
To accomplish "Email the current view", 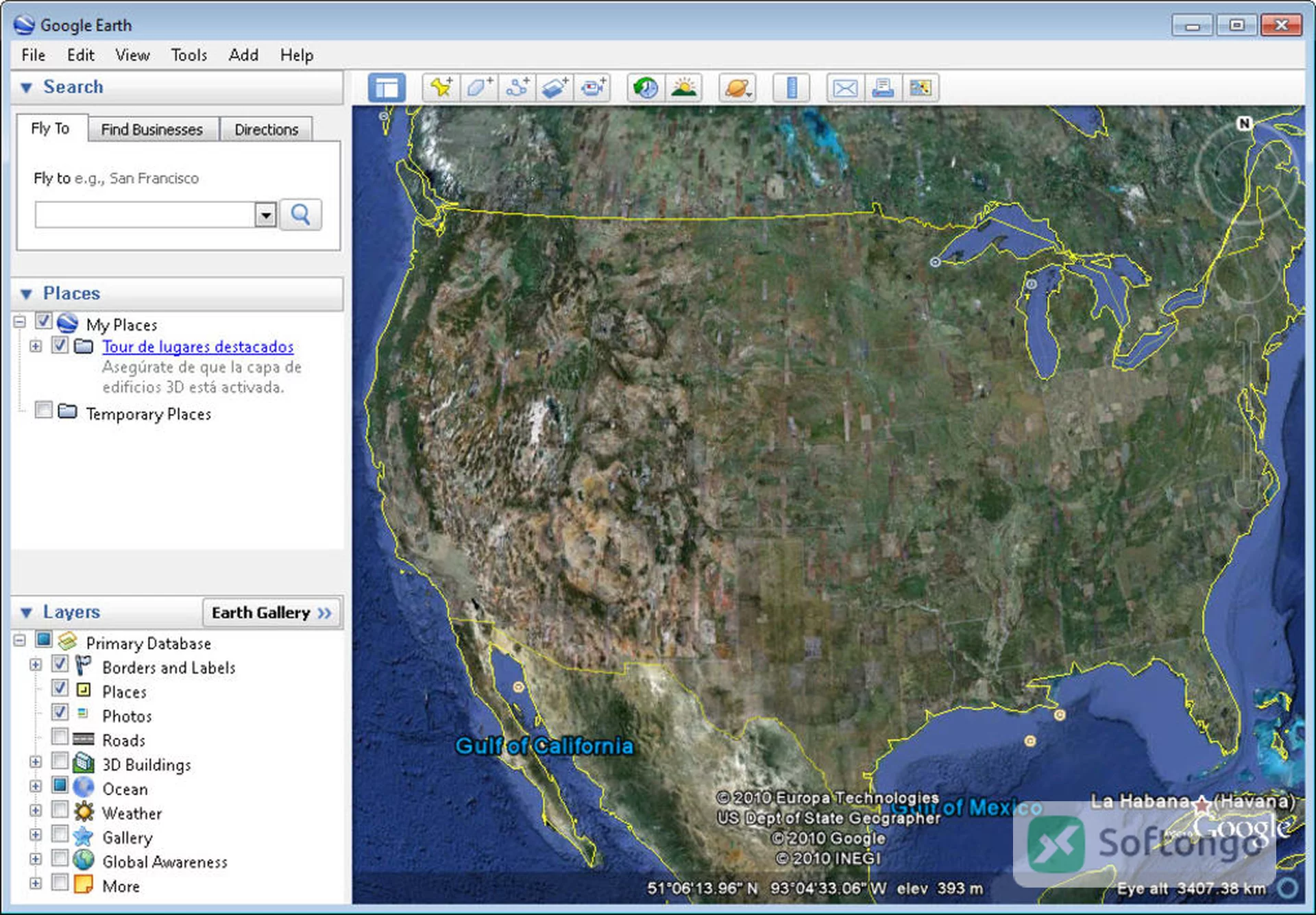I will [845, 88].
